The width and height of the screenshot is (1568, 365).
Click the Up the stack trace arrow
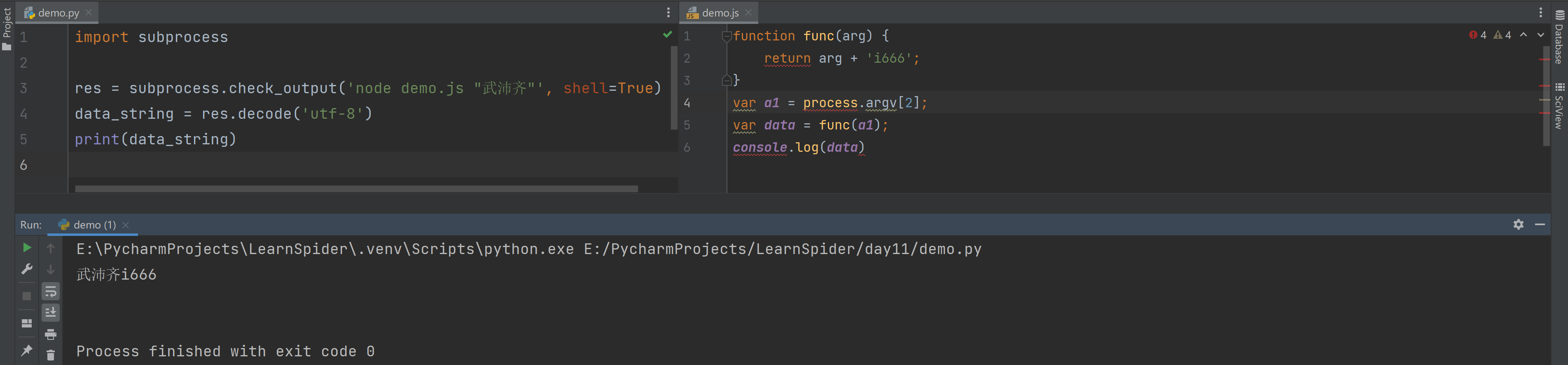click(51, 248)
